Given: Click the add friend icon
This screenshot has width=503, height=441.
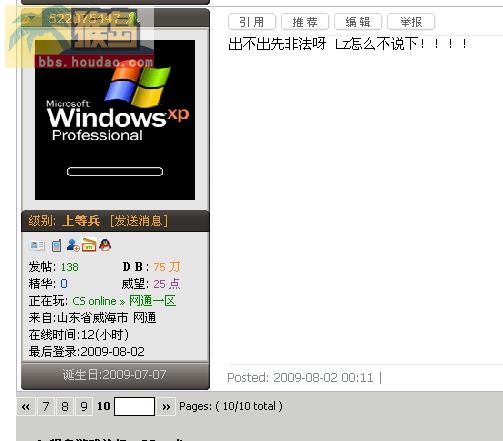Looking at the screenshot, I should 73,245.
